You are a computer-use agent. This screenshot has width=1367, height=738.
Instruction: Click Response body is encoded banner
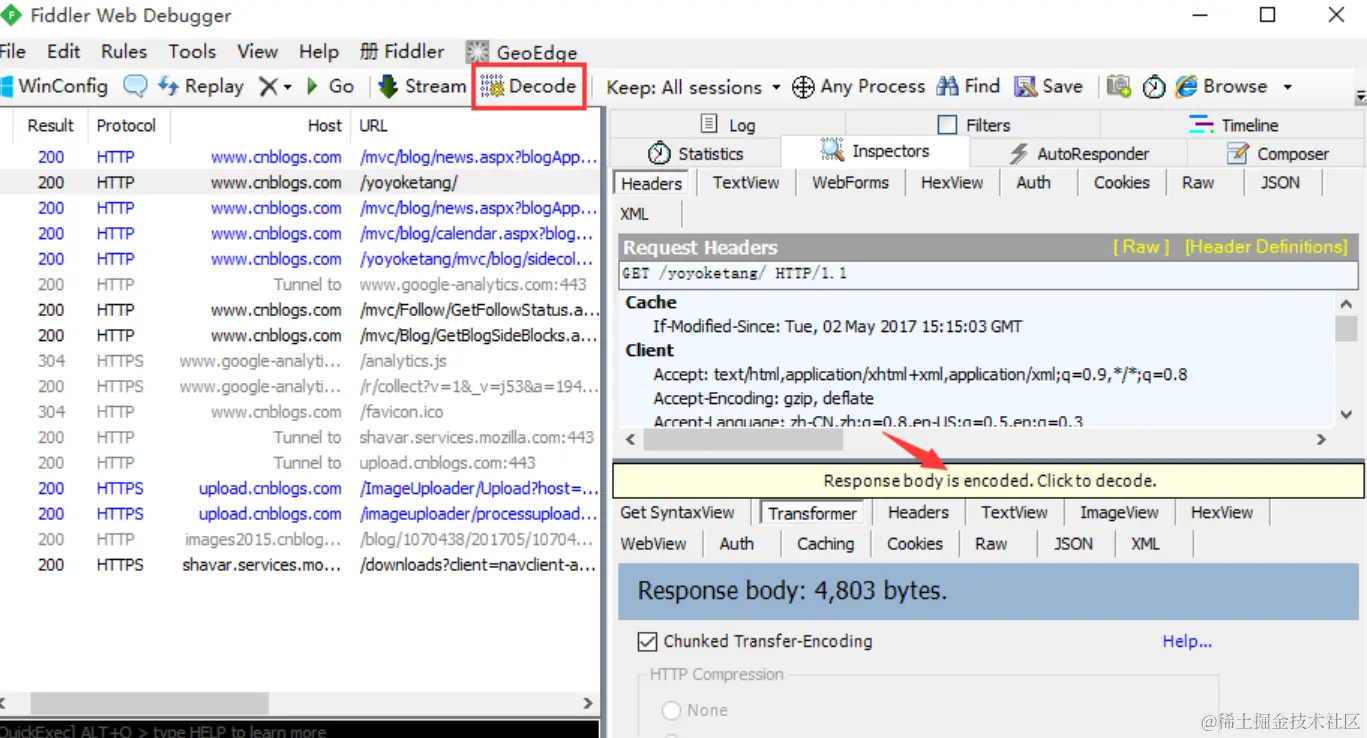point(988,481)
